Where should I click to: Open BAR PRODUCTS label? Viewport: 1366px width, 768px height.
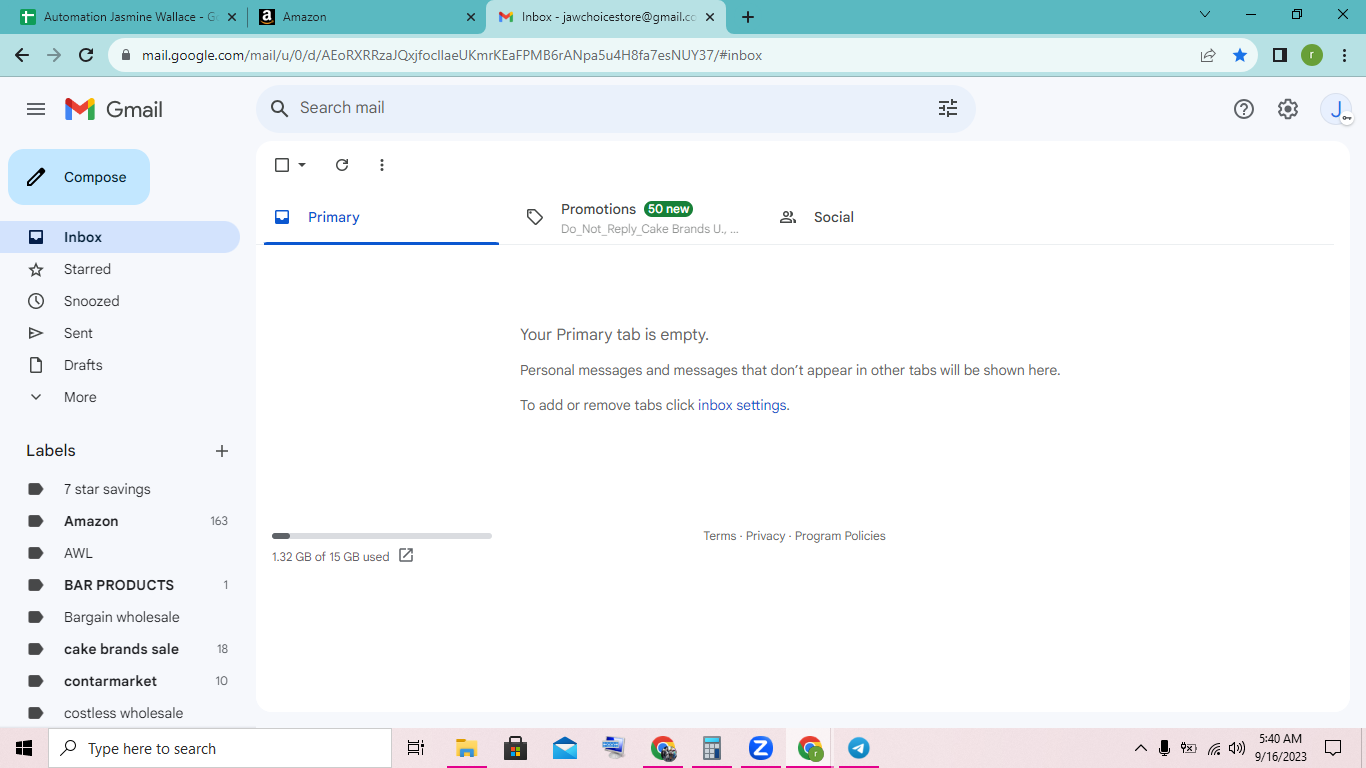coord(120,585)
